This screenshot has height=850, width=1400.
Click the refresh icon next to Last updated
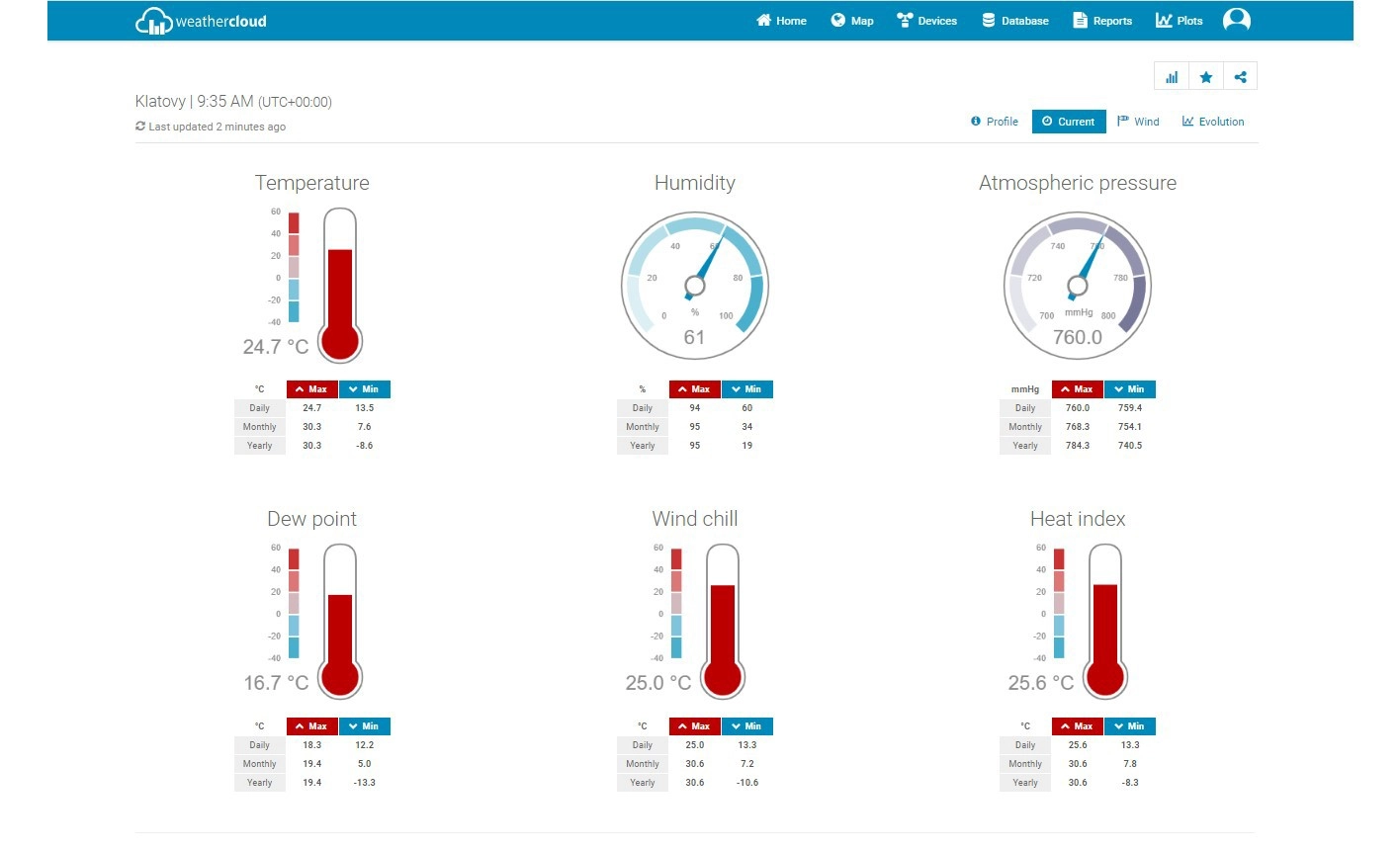coord(140,127)
